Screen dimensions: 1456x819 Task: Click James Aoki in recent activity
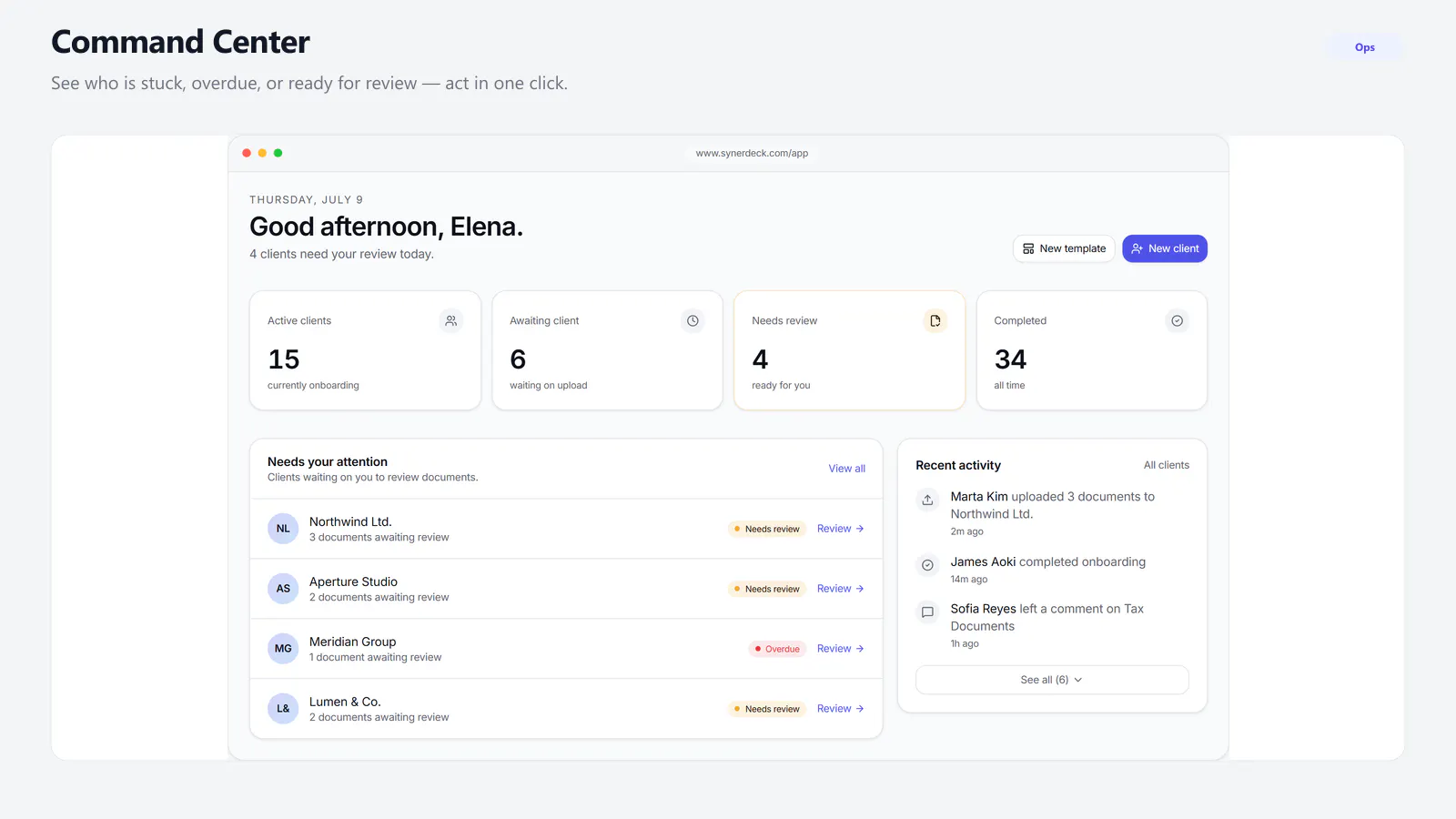[983, 562]
